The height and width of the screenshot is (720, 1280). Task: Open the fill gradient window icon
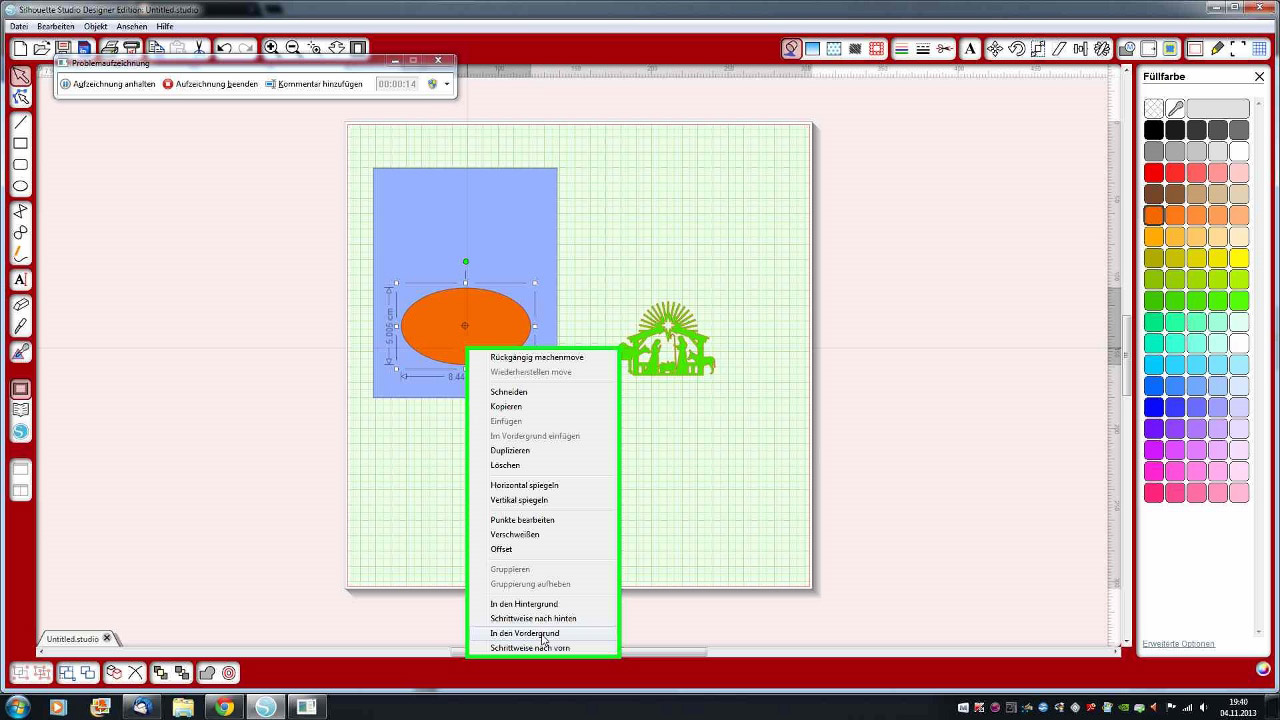pyautogui.click(x=813, y=48)
